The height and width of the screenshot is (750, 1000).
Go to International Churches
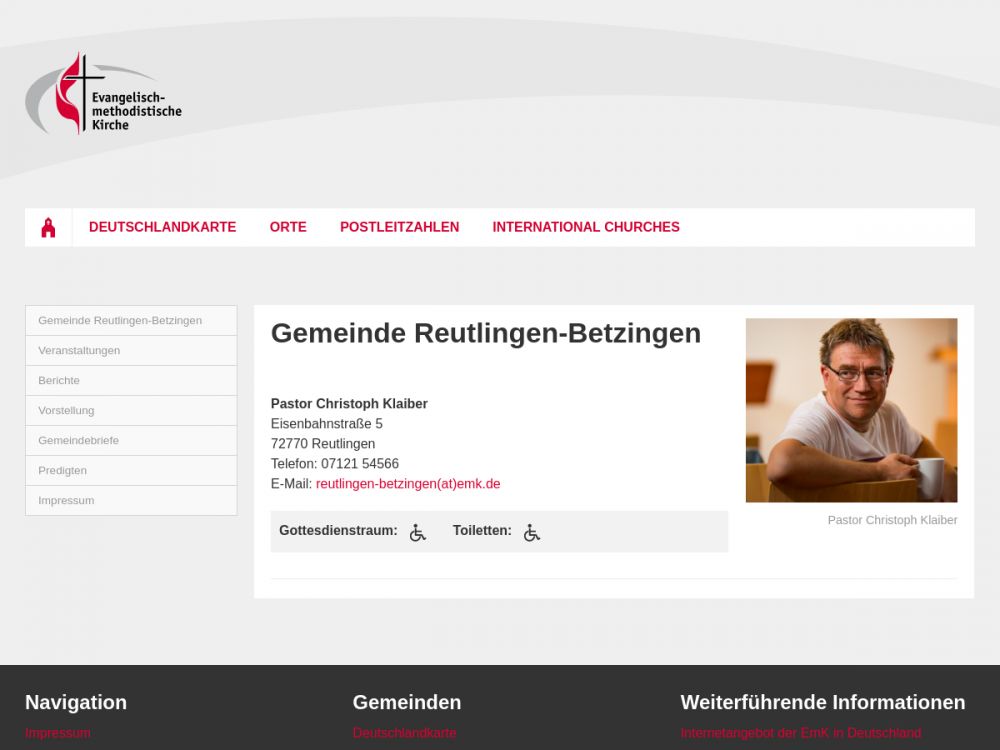[x=586, y=227]
